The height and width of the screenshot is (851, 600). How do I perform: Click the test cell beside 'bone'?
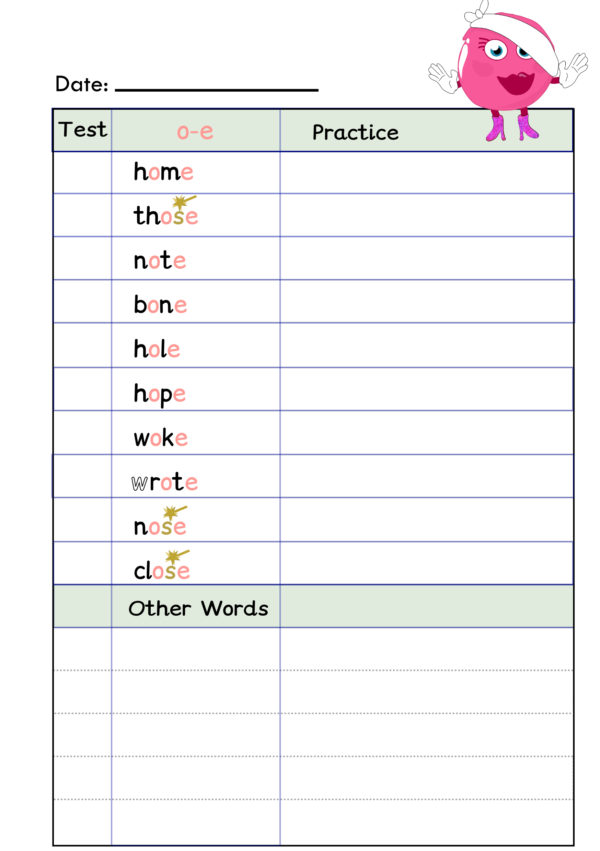(x=82, y=301)
